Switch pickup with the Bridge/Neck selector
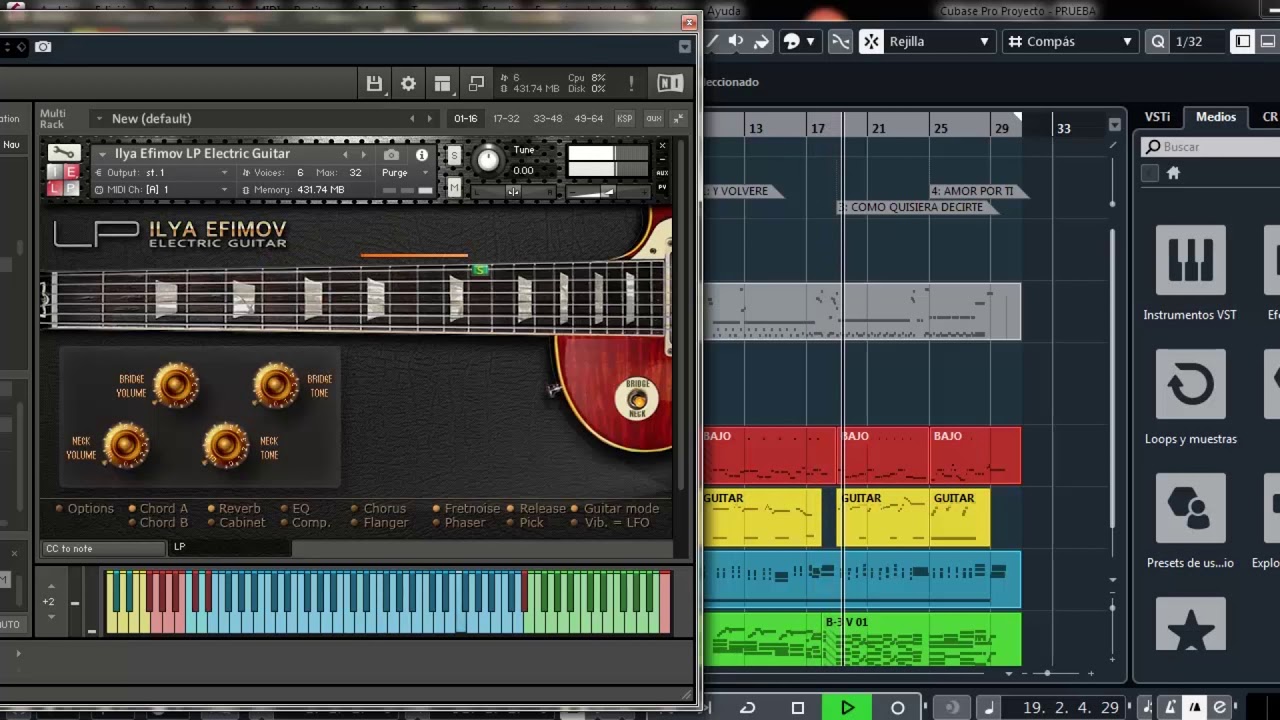Screen dimensions: 1280x720 tap(637, 399)
